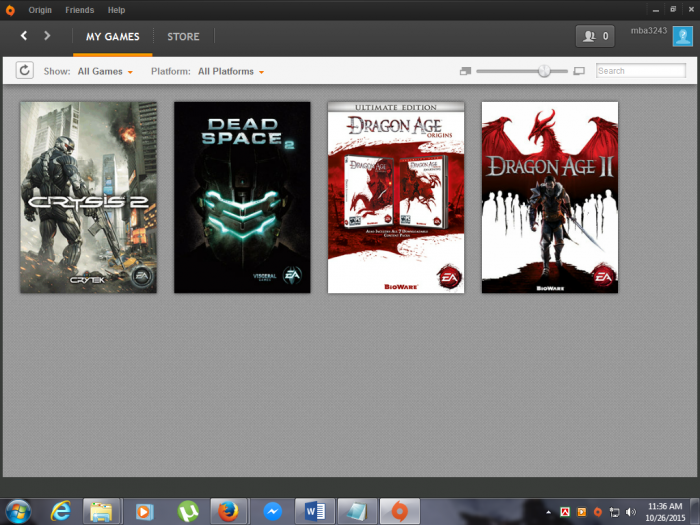This screenshot has height=525, width=700.
Task: Expand the All Platforms dropdown
Action: [231, 71]
